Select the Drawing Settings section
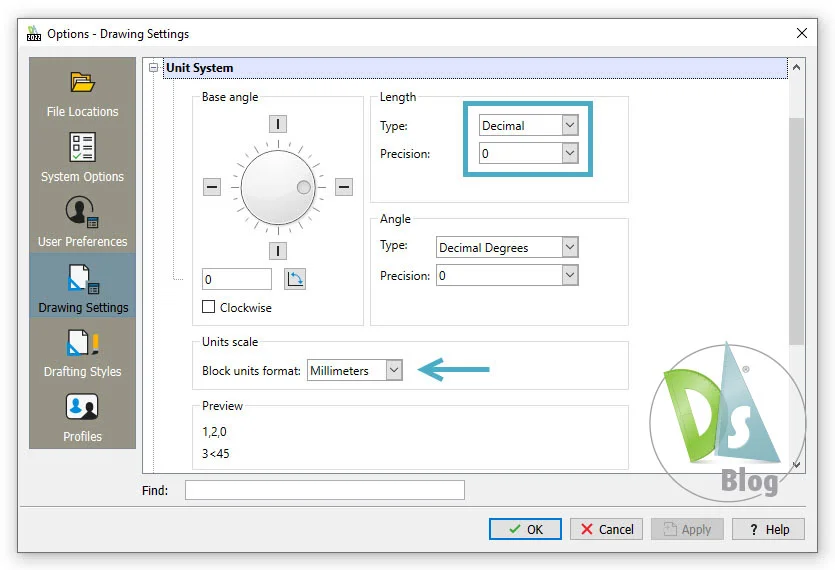 82,287
